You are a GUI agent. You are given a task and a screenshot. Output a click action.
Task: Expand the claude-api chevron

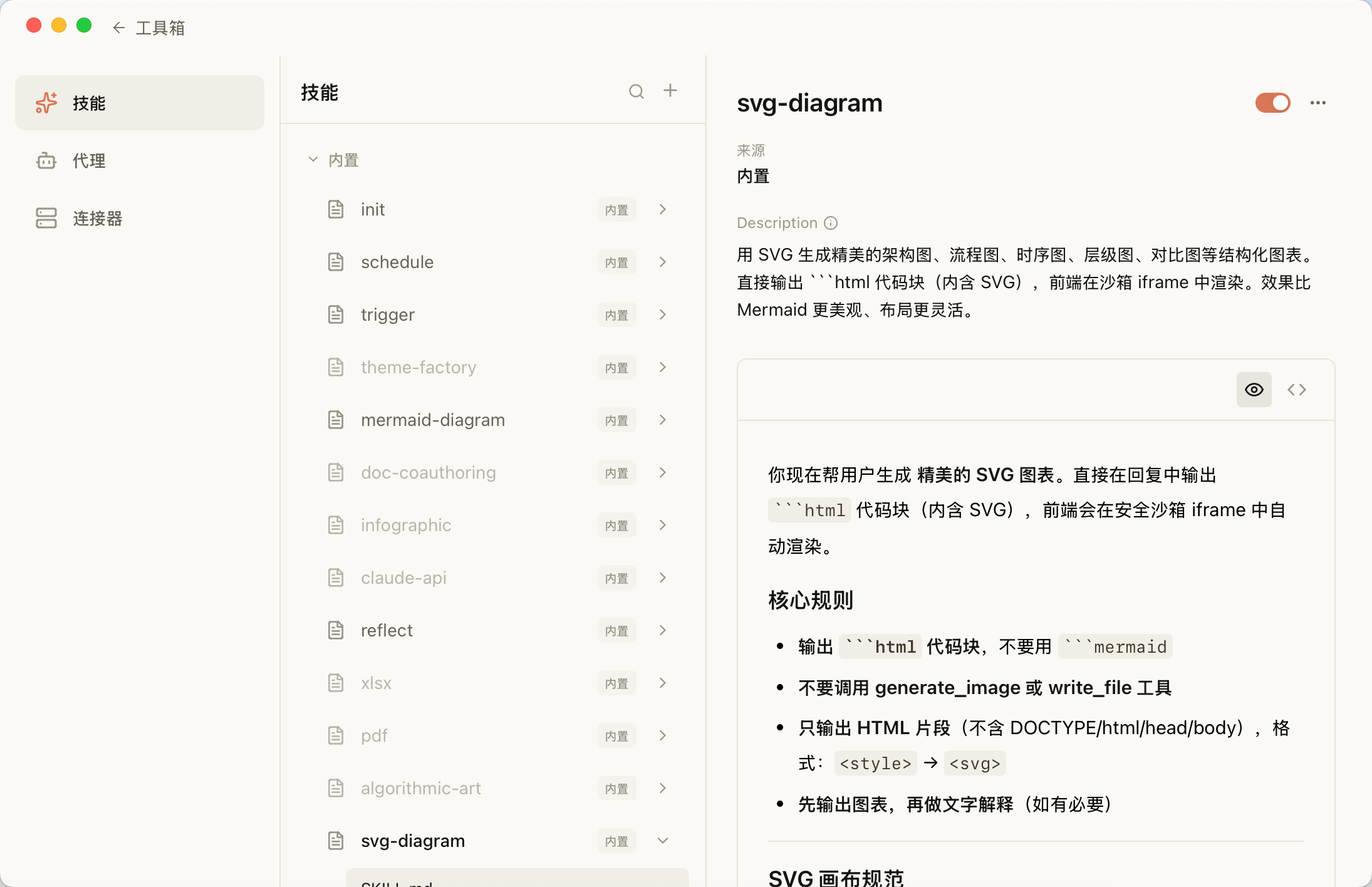663,578
